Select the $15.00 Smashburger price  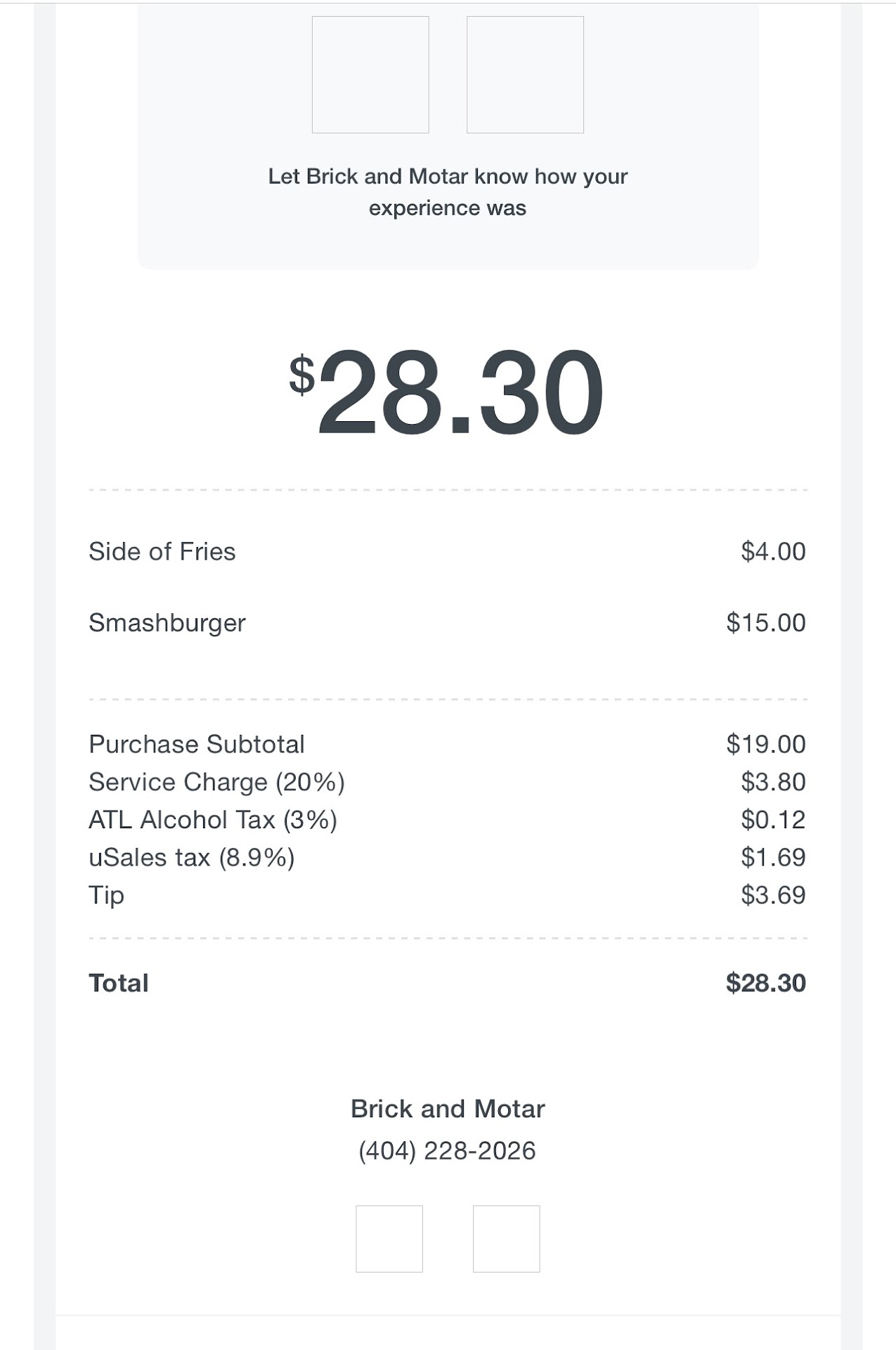pyautogui.click(x=766, y=623)
